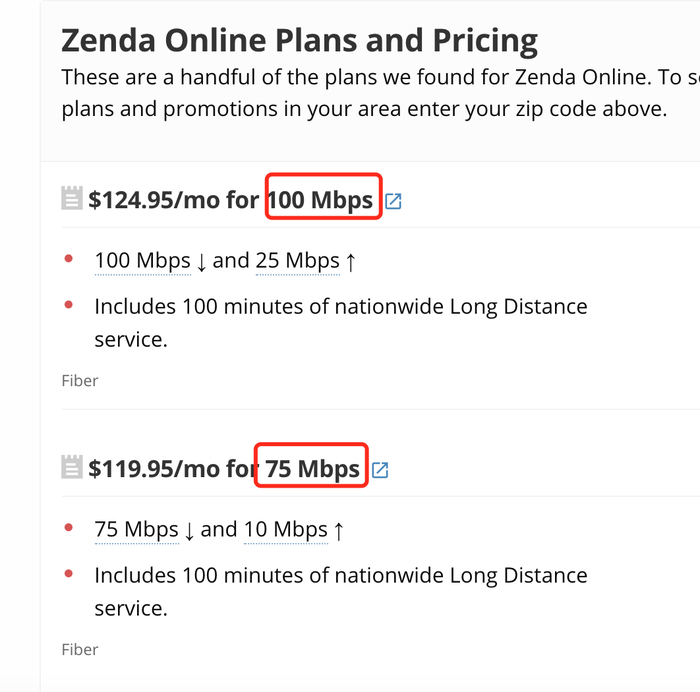The image size is (700, 692).
Task: Click the intro paragraph about Zenda Online plans
Action: pyautogui.click(x=380, y=93)
